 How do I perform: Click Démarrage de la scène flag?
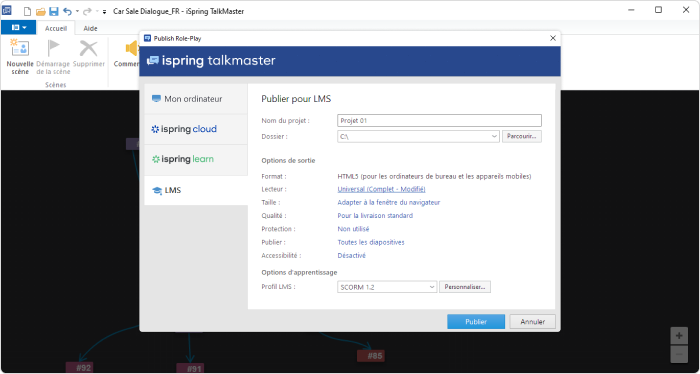point(54,56)
